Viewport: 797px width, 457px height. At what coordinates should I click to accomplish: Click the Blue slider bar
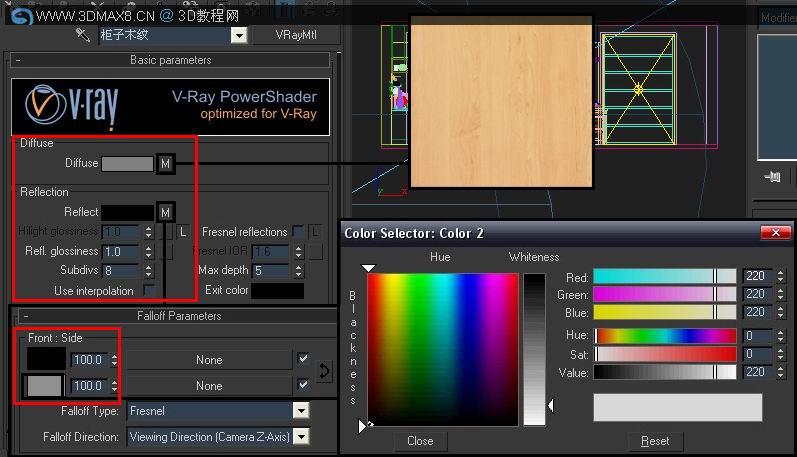click(x=664, y=312)
